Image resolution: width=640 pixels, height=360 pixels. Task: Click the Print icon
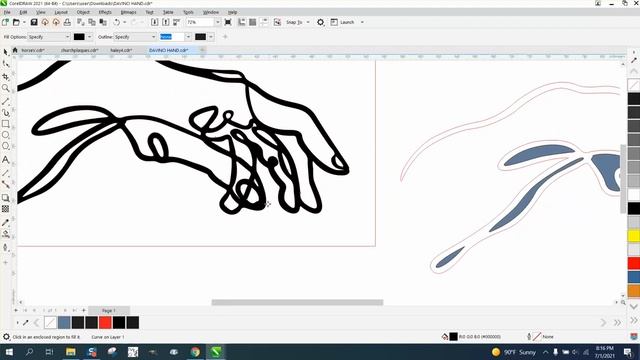(x=67, y=22)
